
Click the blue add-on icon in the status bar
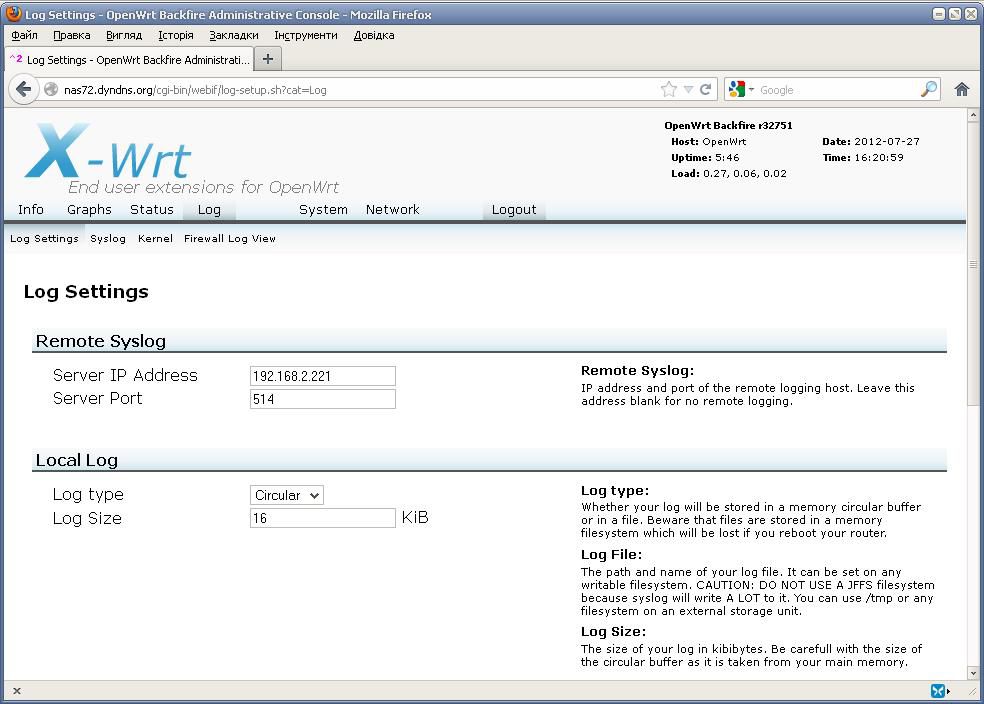point(938,691)
